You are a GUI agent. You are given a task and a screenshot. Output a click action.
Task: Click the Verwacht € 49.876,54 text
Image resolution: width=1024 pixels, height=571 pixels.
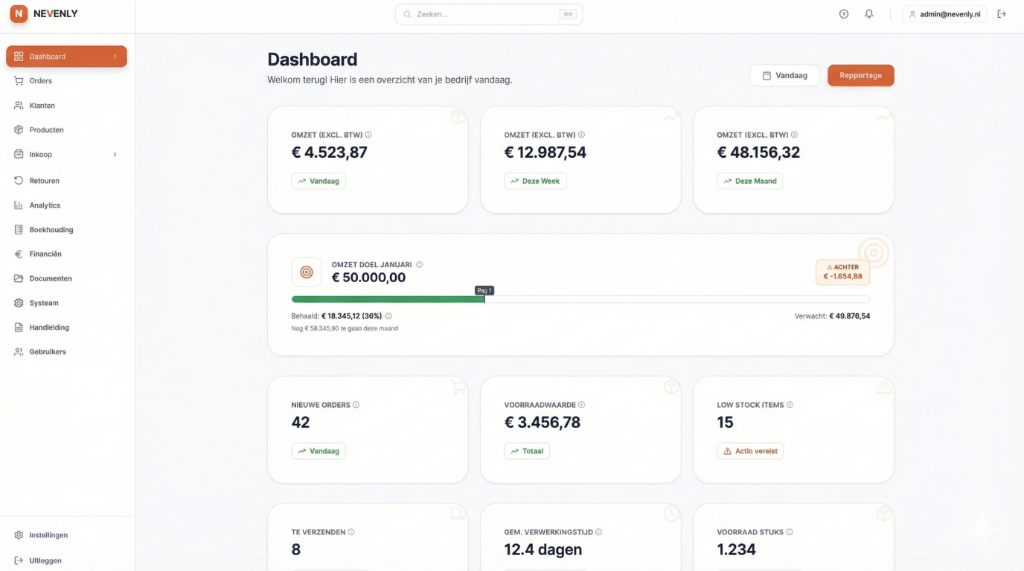click(832, 316)
